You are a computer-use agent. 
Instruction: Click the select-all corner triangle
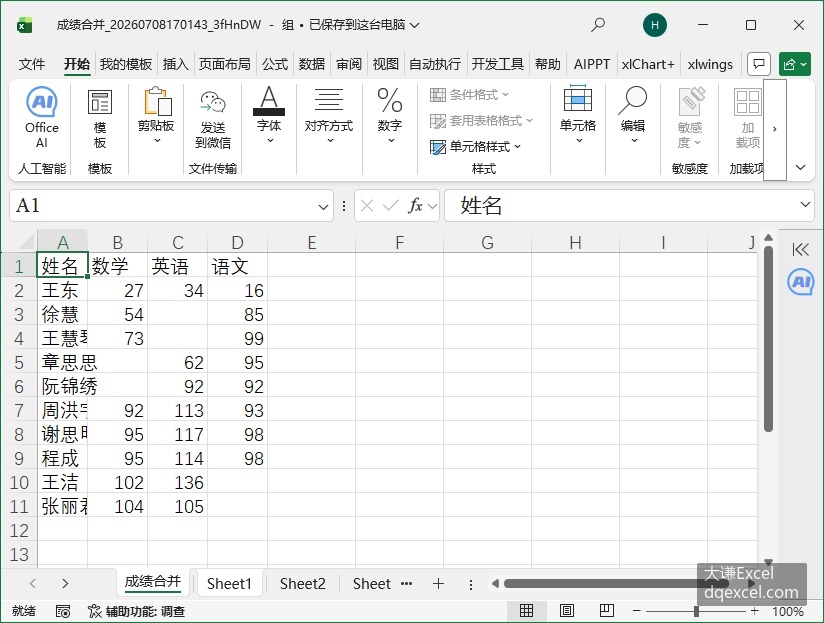[26, 241]
